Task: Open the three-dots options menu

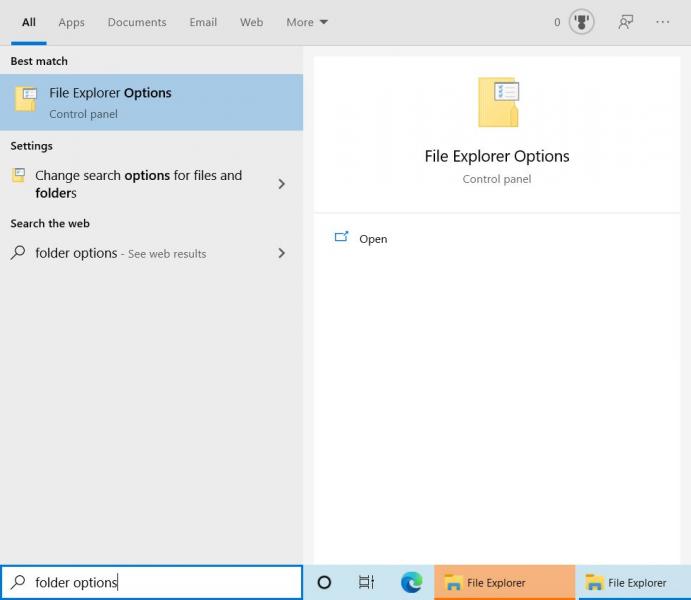Action: (x=663, y=22)
